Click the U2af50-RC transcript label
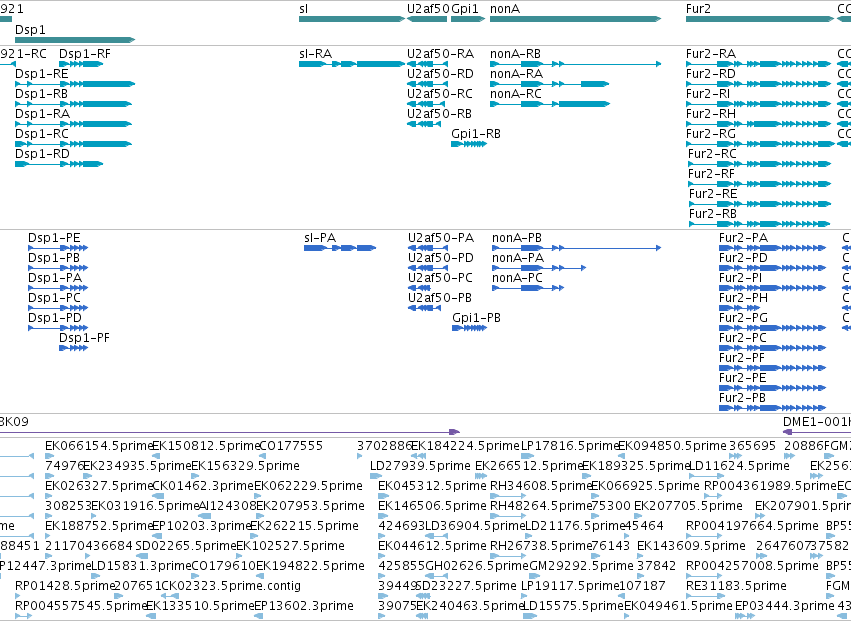The image size is (851, 621). click(x=440, y=94)
